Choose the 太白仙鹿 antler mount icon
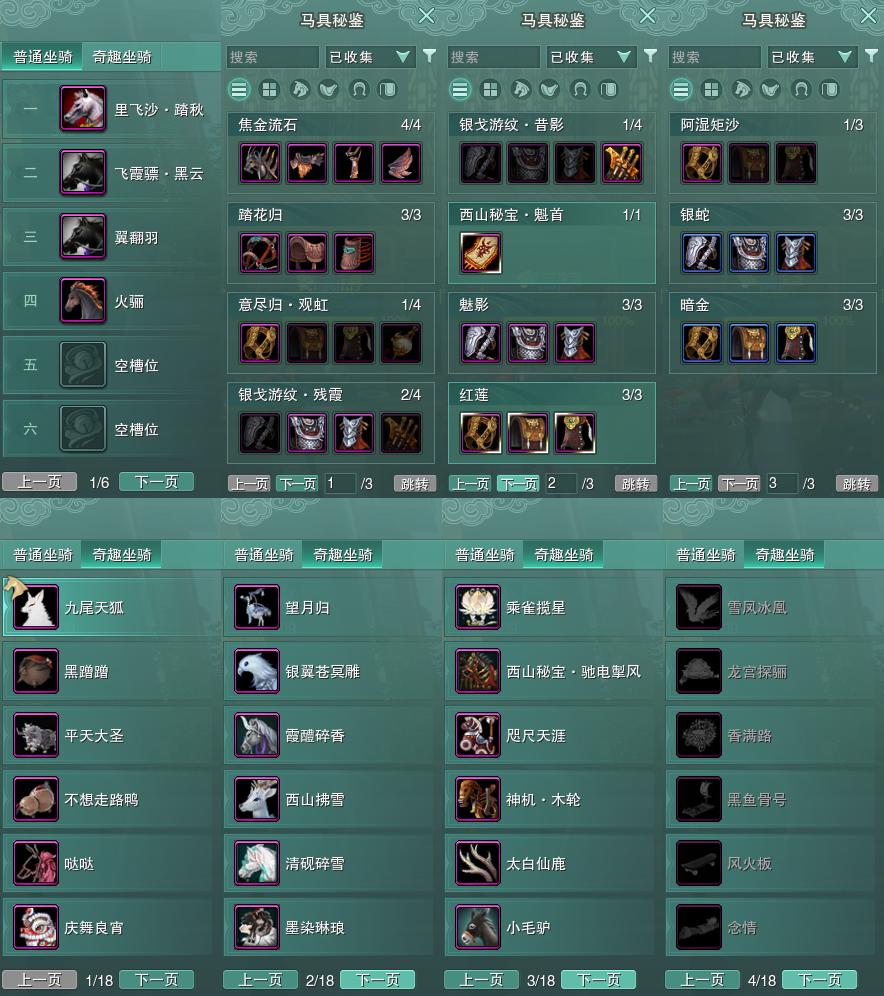 478,863
